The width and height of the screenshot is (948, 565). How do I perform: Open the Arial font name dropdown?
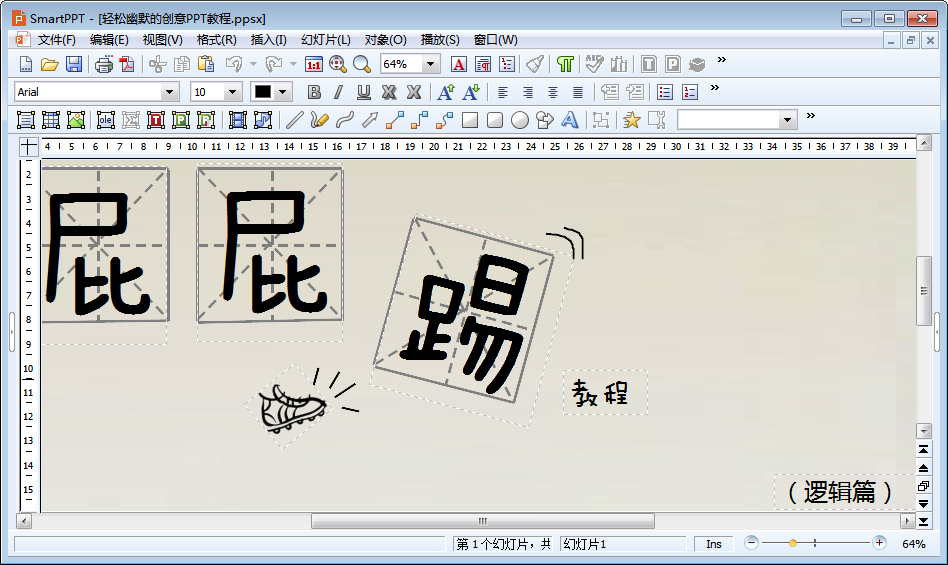click(x=169, y=92)
